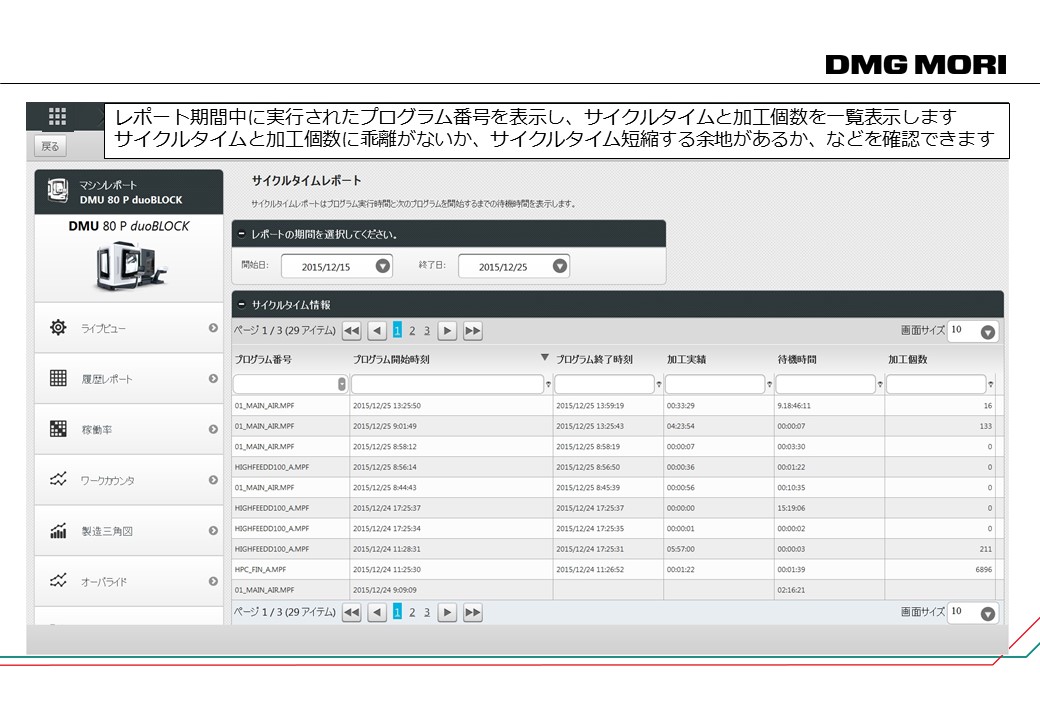Click arrow chevron on 製造三角図 row

(x=213, y=530)
